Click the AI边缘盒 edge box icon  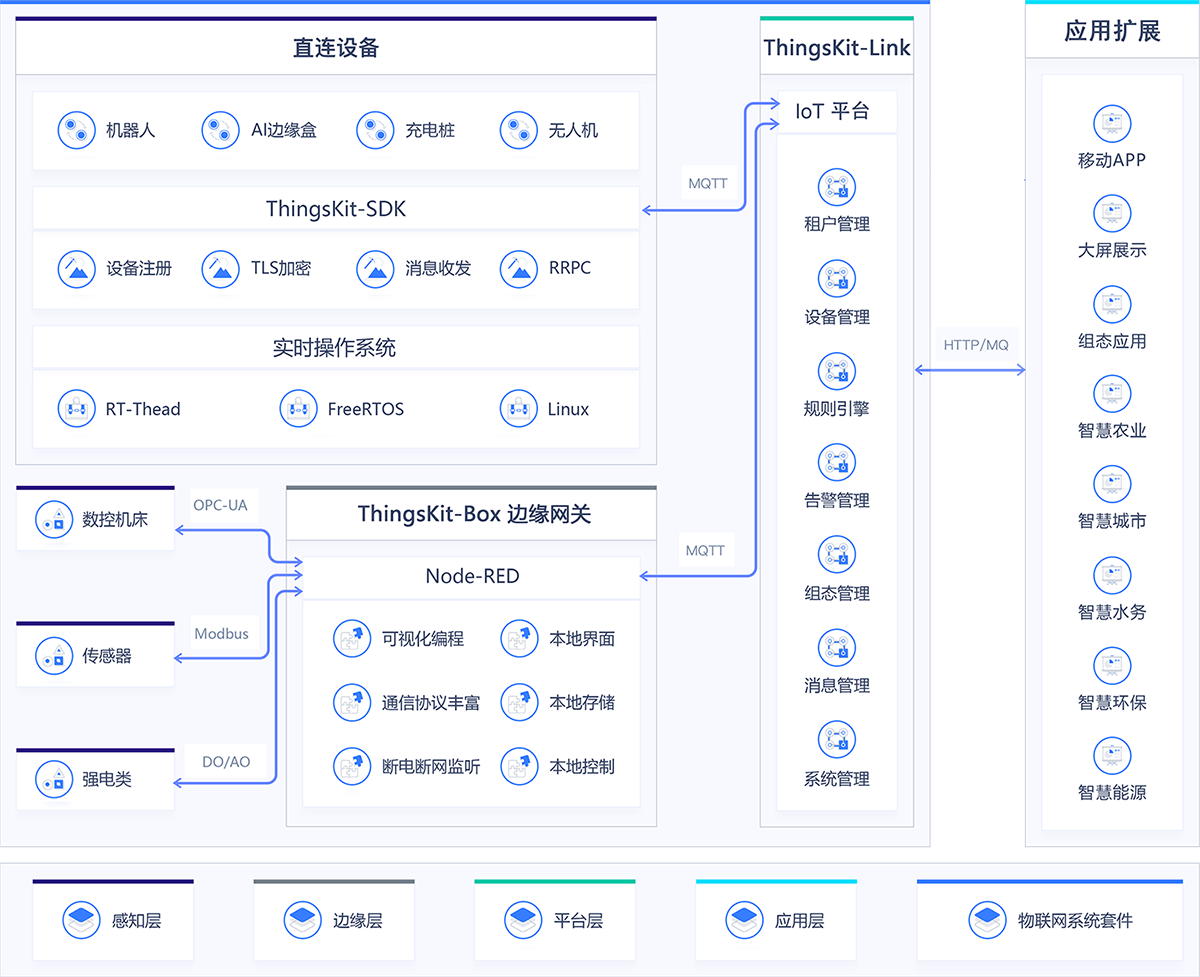[x=220, y=130]
